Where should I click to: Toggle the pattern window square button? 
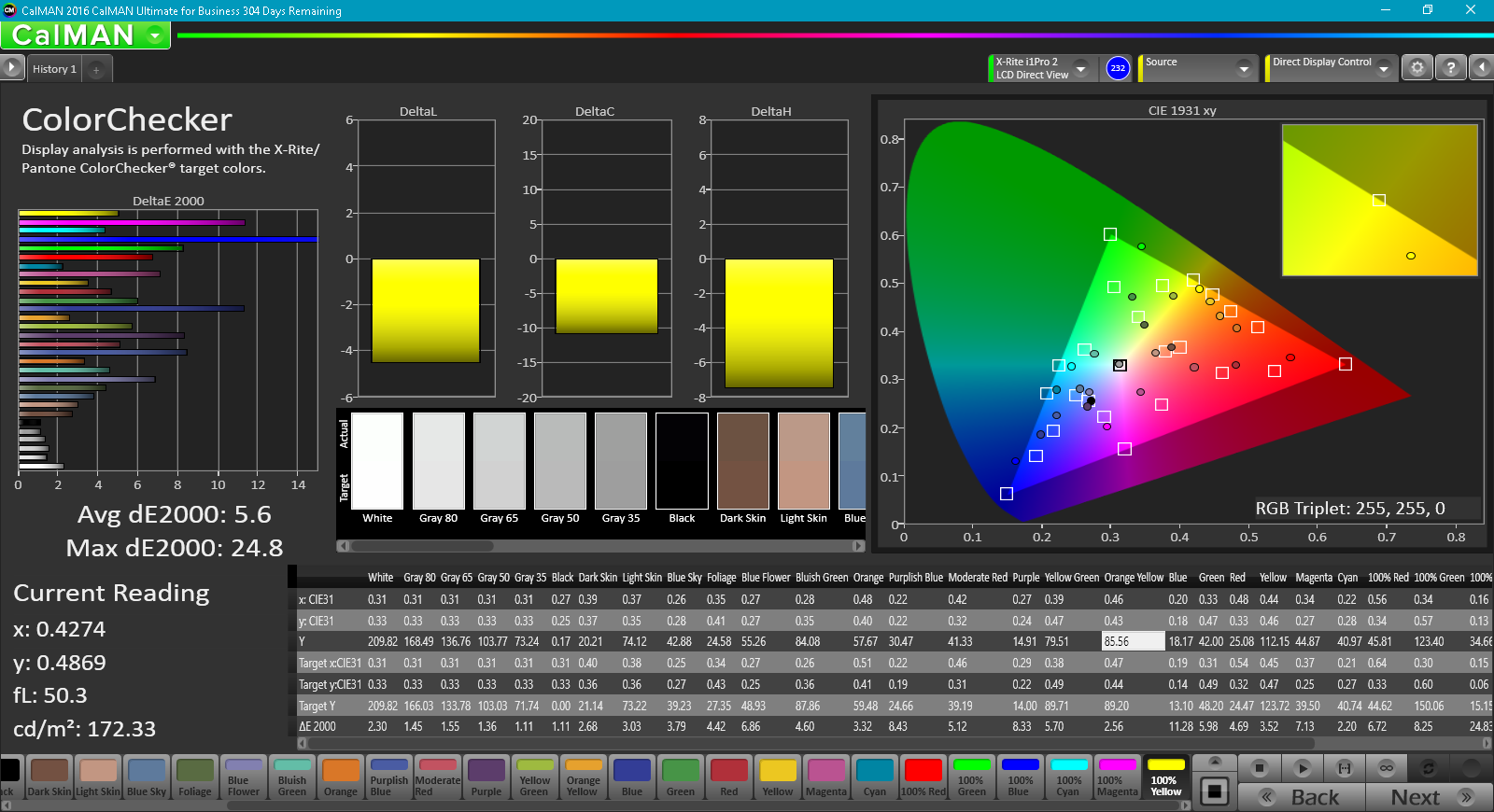tap(1214, 791)
